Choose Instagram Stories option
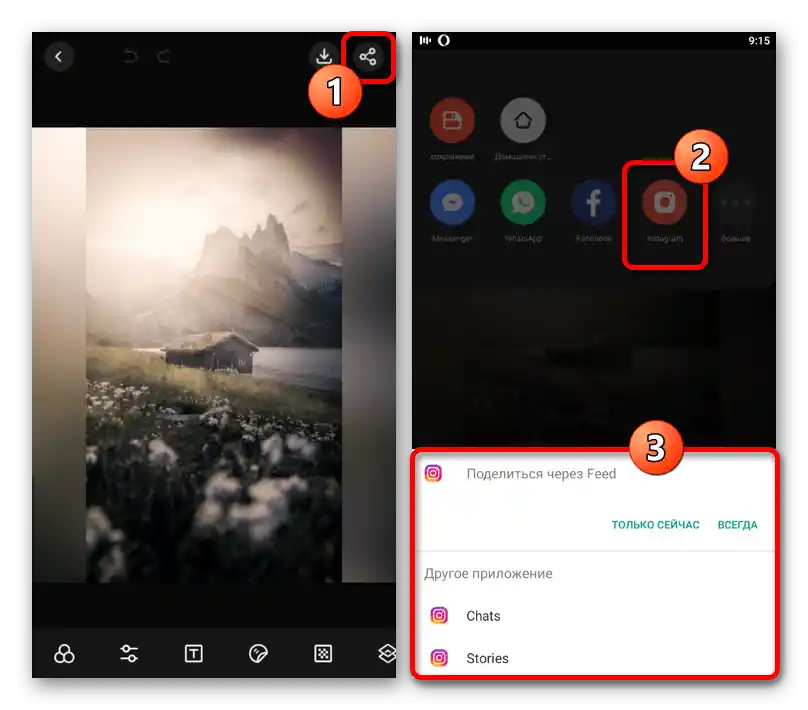808x710 pixels. click(x=595, y=658)
